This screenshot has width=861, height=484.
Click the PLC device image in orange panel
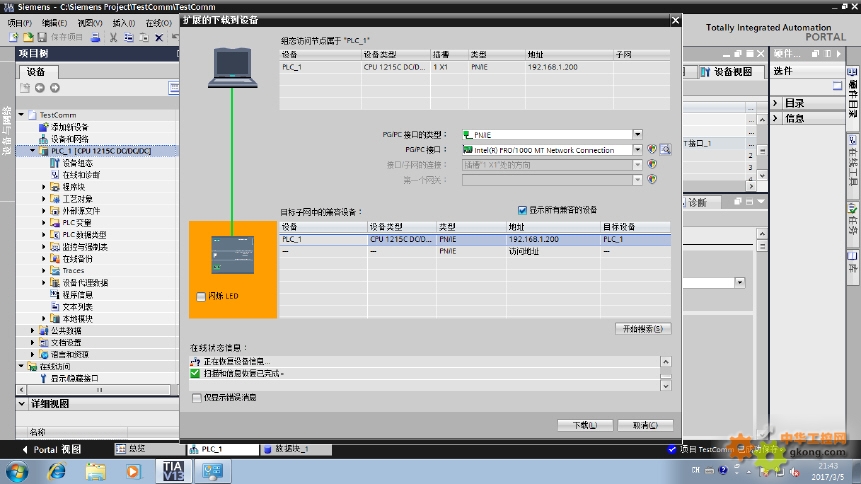tap(233, 255)
